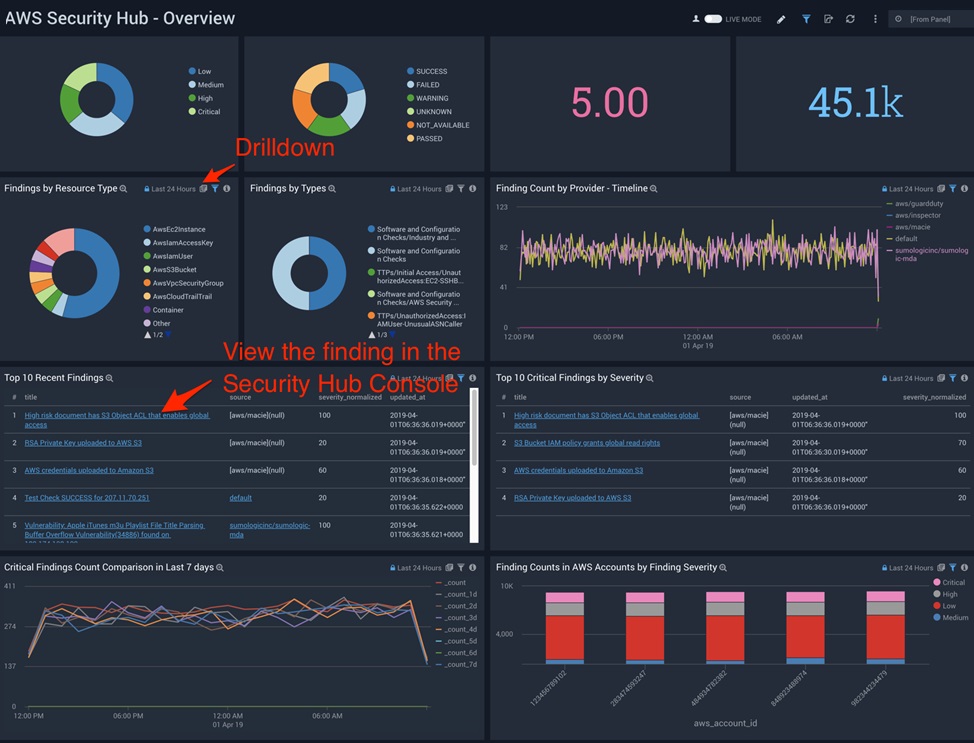
Task: Toggle the Low series in severity donut legend
Action: (200, 71)
